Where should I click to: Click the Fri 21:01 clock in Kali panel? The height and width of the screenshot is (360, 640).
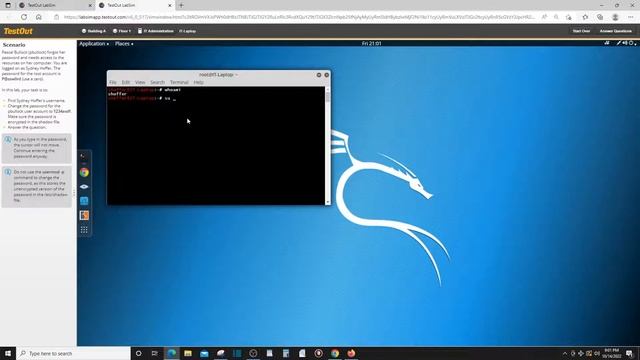point(371,43)
